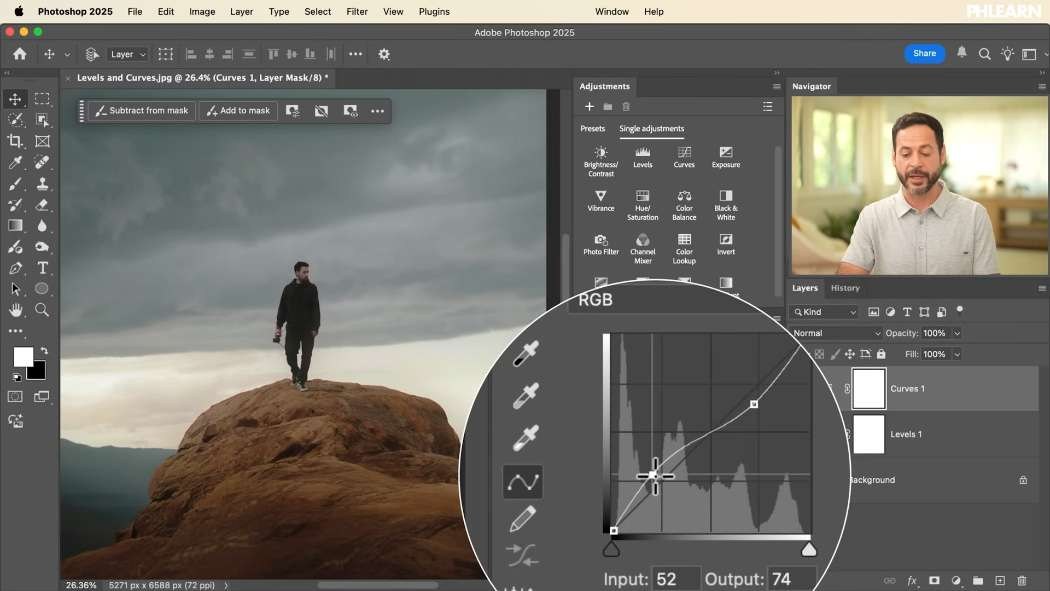Toggle view mask overlay in task bar
This screenshot has height=591, width=1050.
point(350,111)
